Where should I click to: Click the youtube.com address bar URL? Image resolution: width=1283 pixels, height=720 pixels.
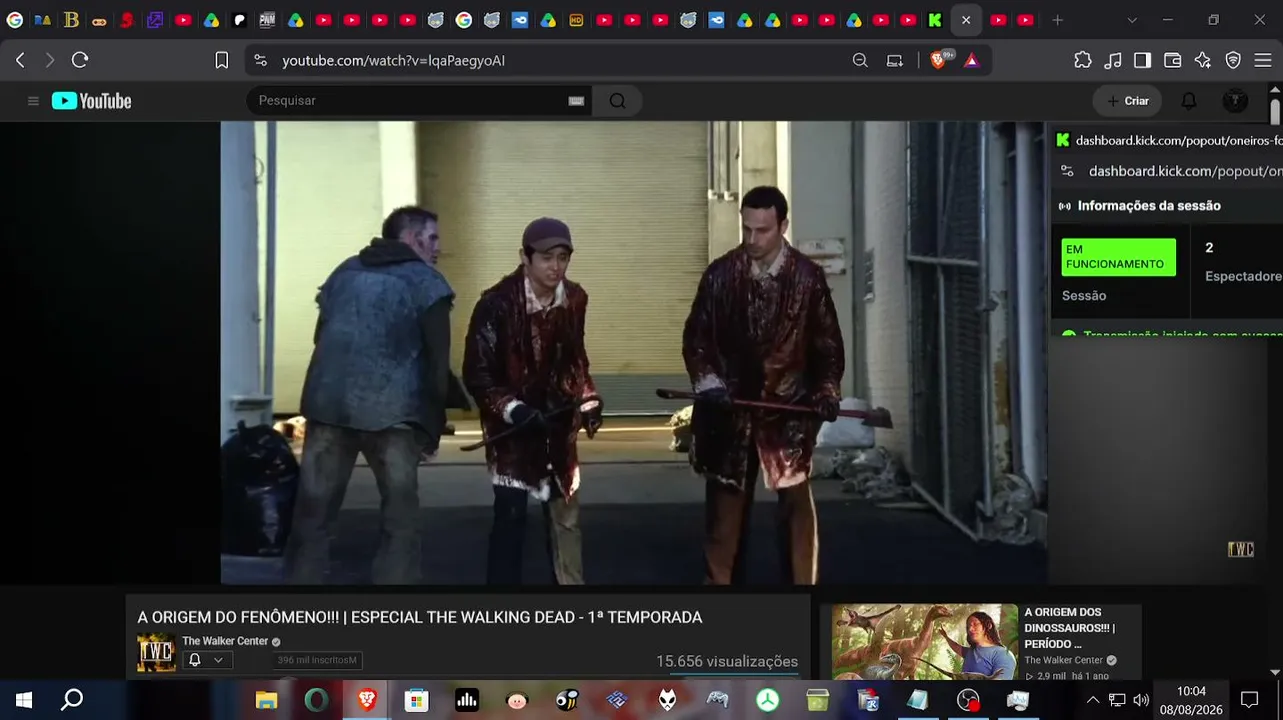[393, 60]
